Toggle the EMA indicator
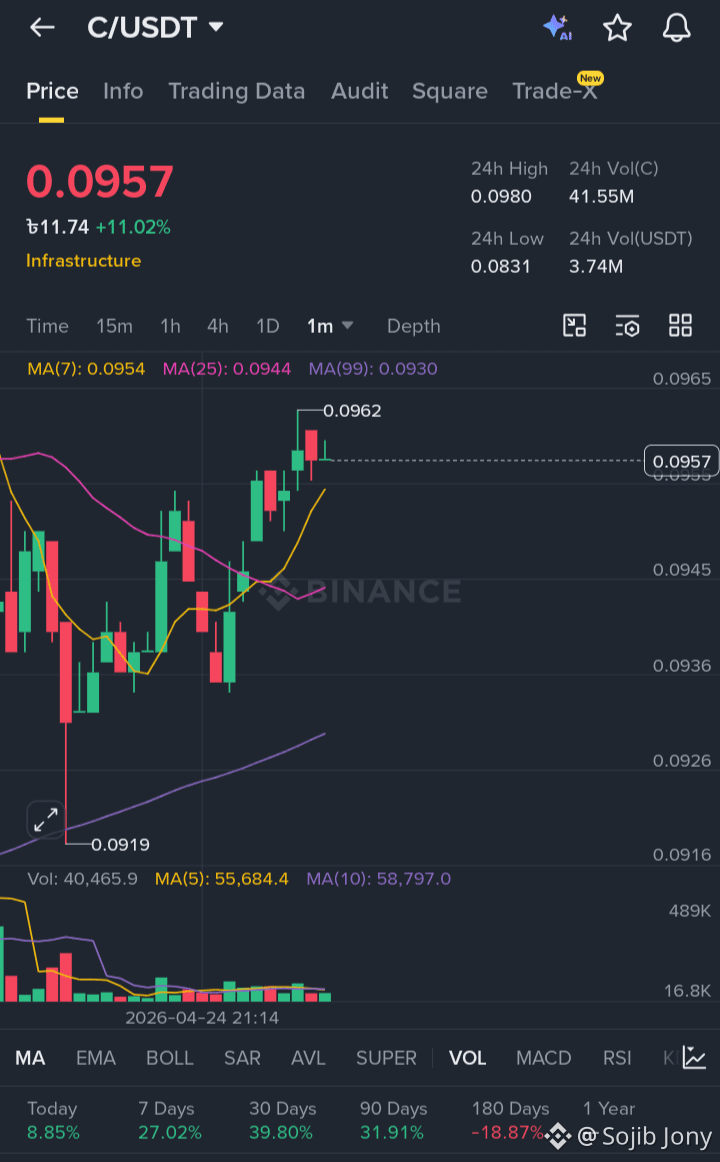This screenshot has width=720, height=1162. click(96, 1058)
